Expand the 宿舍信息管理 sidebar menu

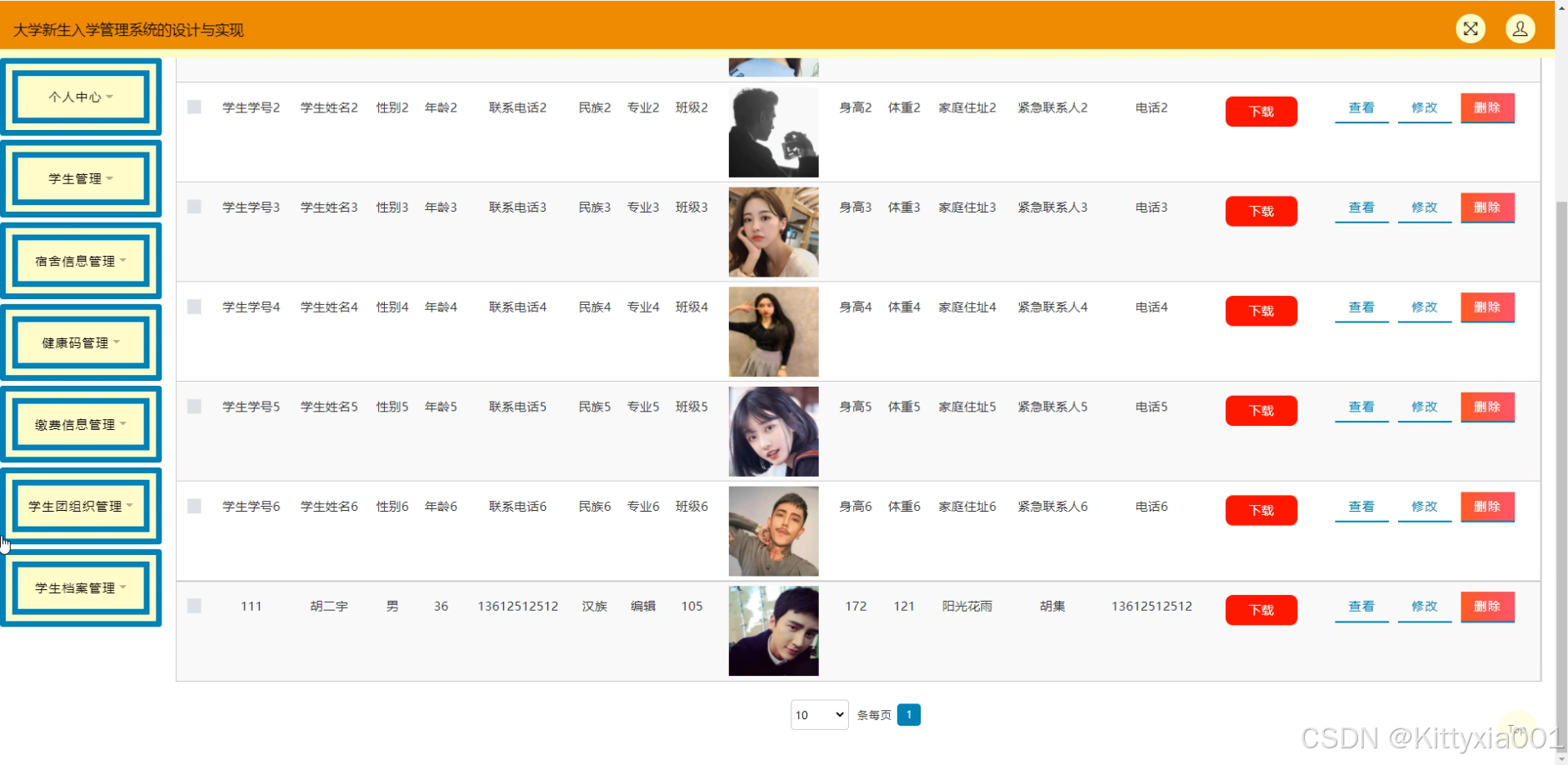click(x=81, y=261)
